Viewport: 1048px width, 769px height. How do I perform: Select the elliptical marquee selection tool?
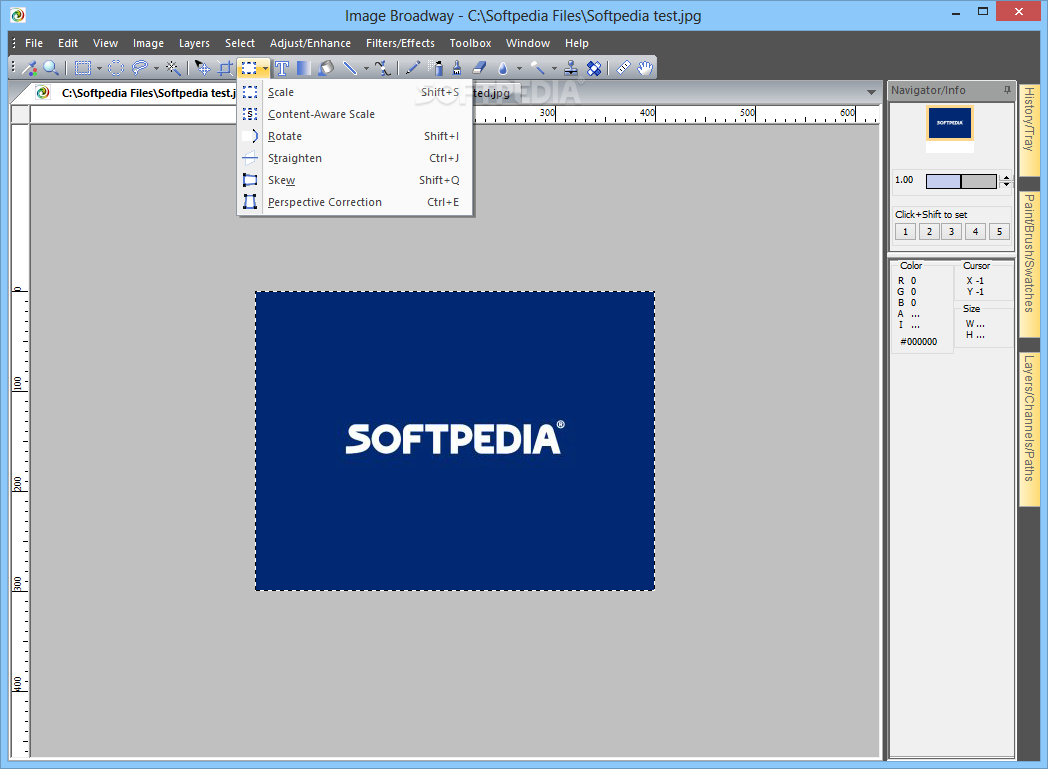pyautogui.click(x=116, y=67)
